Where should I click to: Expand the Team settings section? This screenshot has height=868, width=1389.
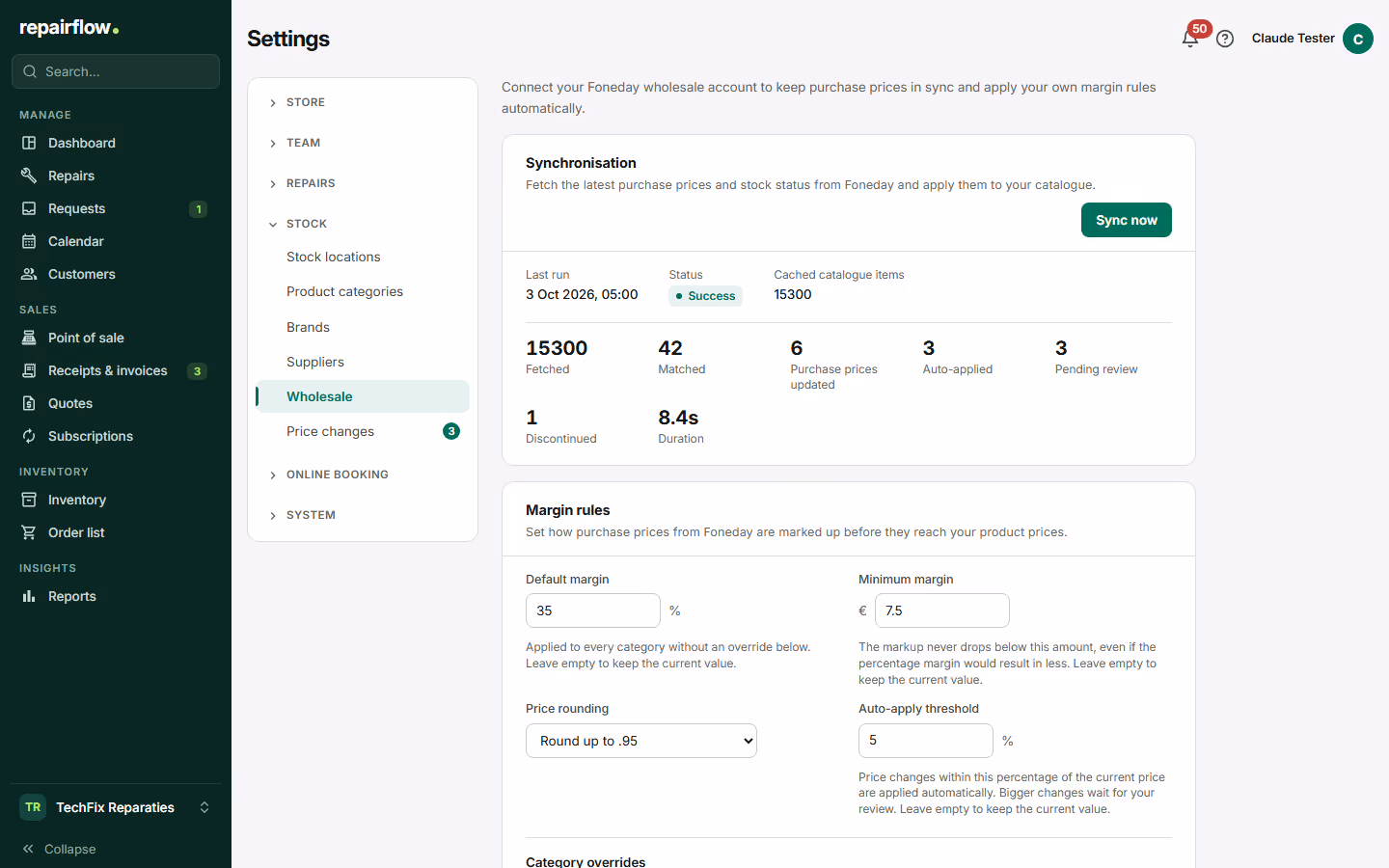click(x=363, y=143)
